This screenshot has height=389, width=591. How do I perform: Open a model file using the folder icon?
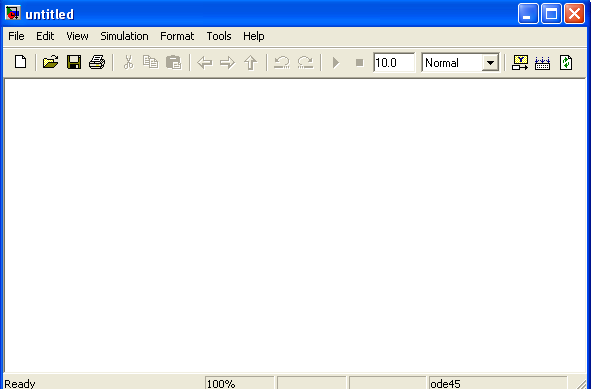tap(51, 62)
